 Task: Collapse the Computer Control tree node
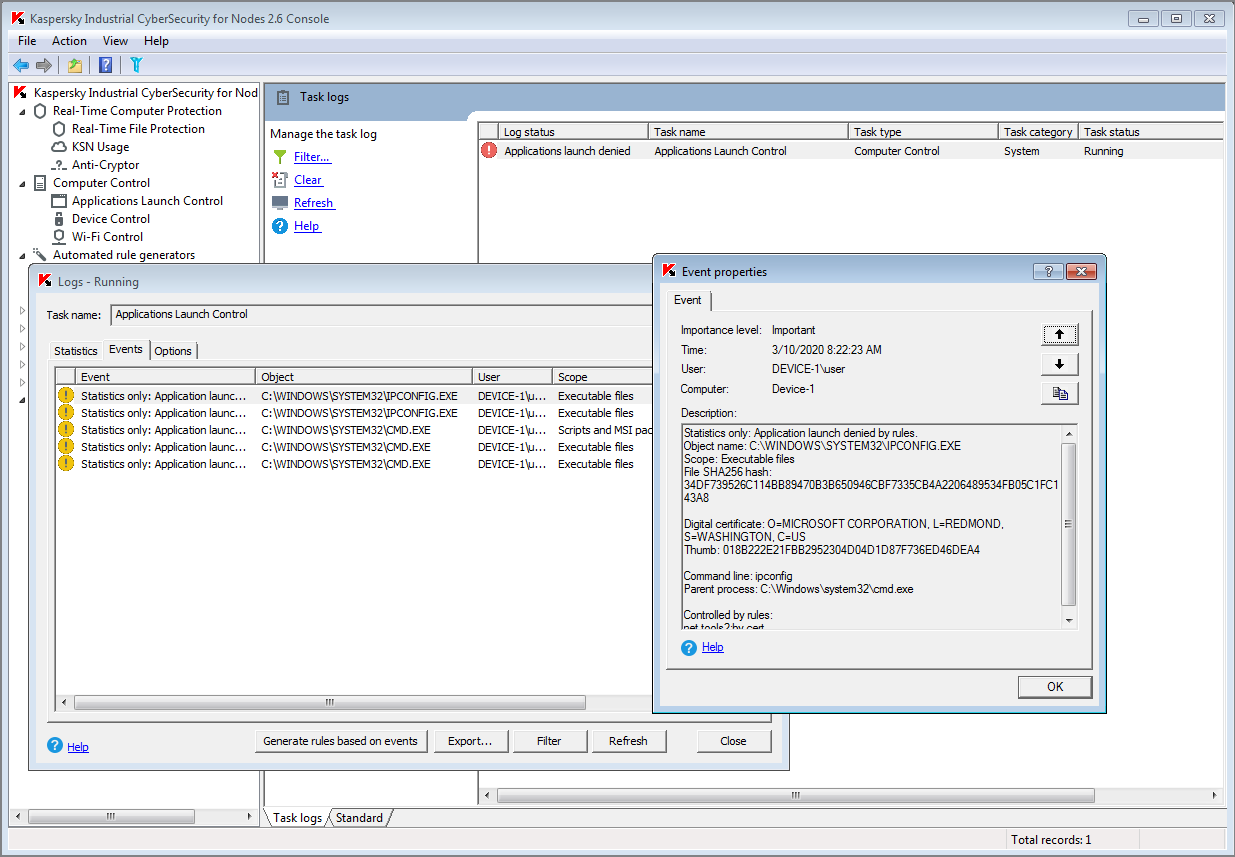(23, 183)
